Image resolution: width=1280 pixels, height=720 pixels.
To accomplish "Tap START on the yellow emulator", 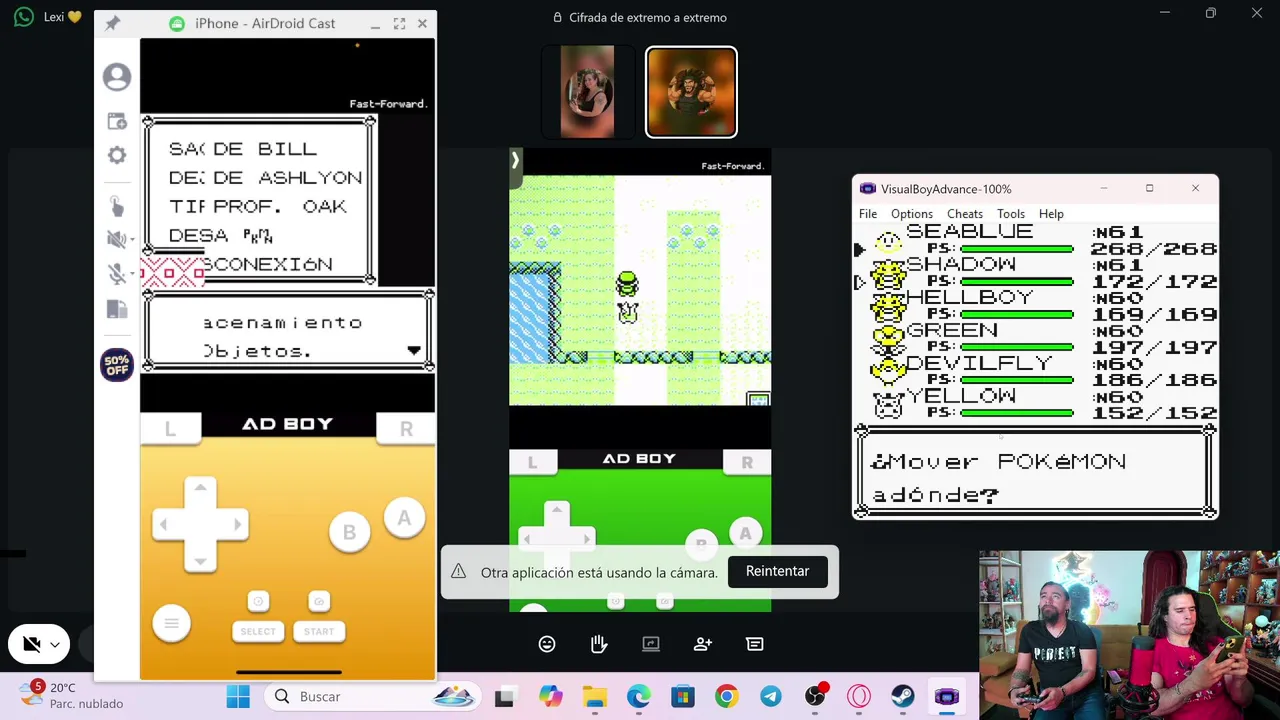I will [319, 631].
